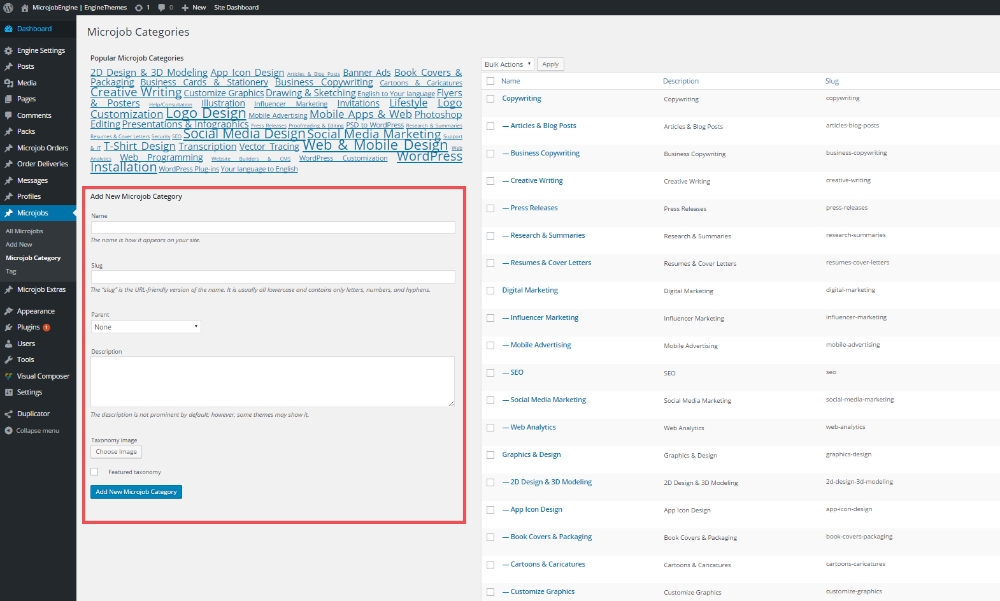This screenshot has height=601, width=1000.
Task: Open Engine Settings via its gear icon
Action: [9, 50]
